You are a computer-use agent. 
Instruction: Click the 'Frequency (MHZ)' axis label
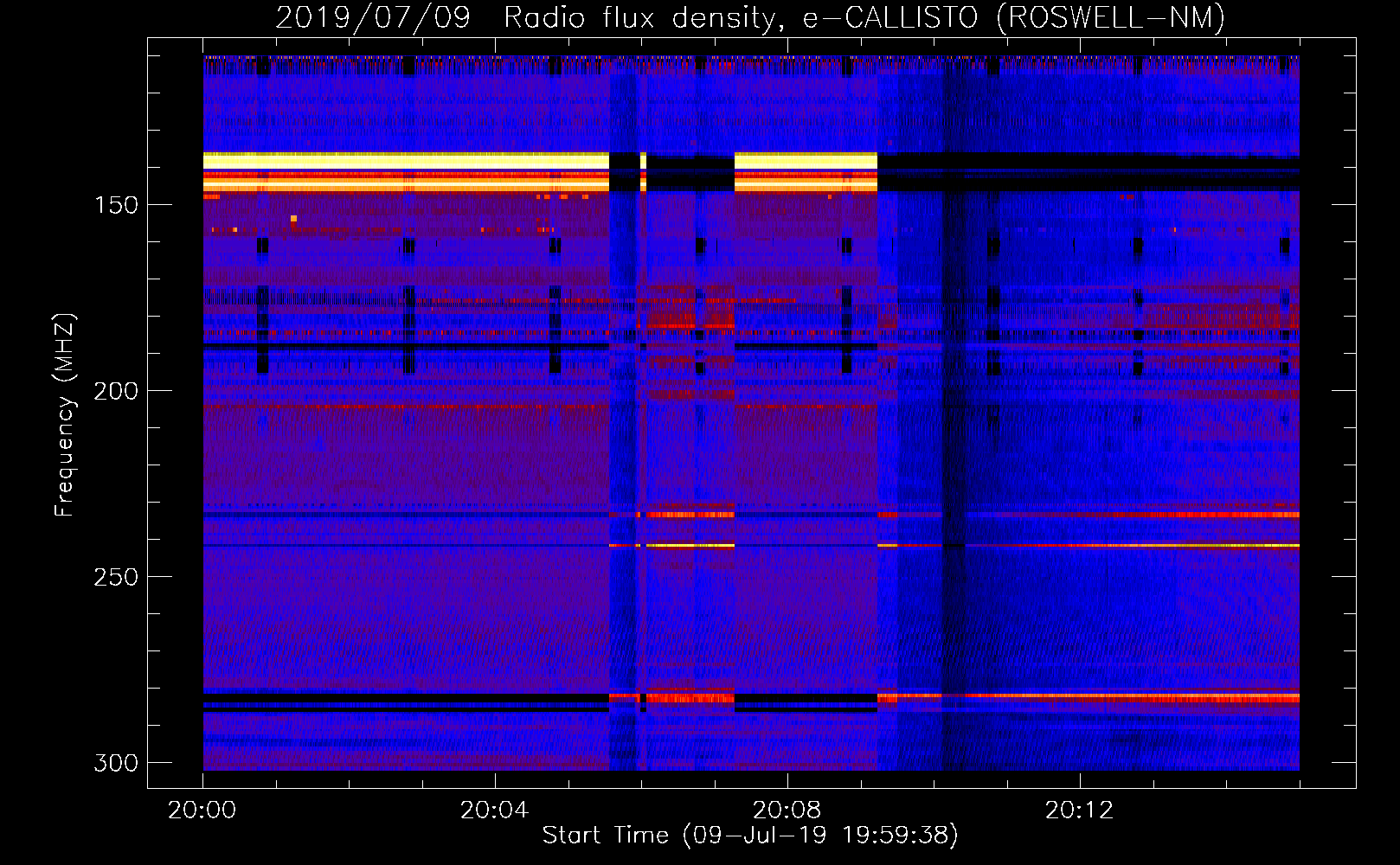coord(65,415)
